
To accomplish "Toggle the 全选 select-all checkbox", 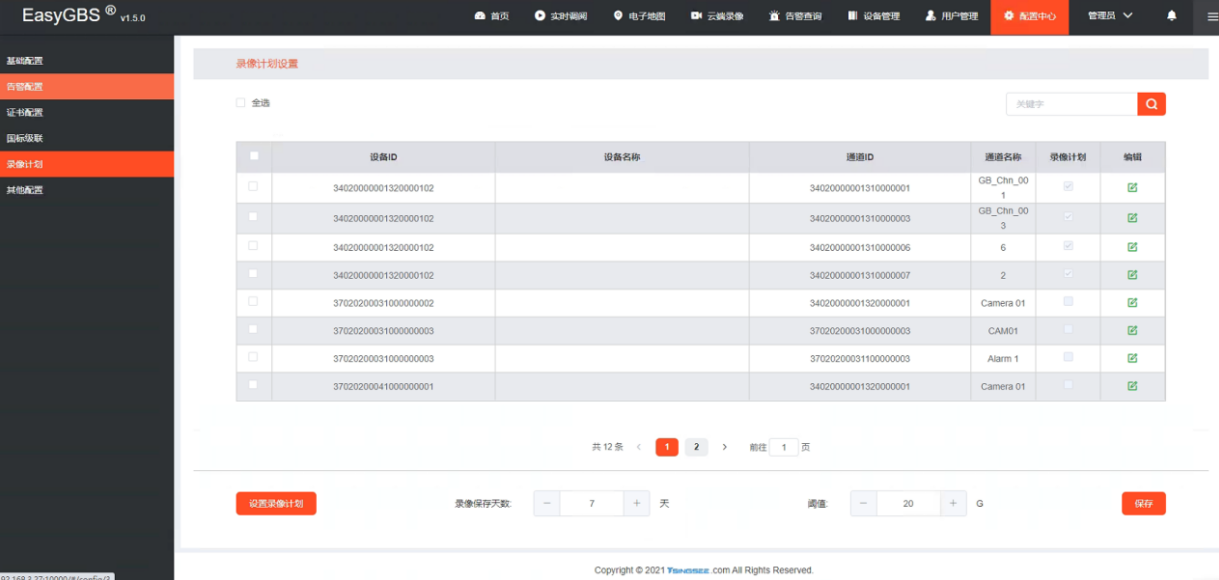I will pos(241,103).
